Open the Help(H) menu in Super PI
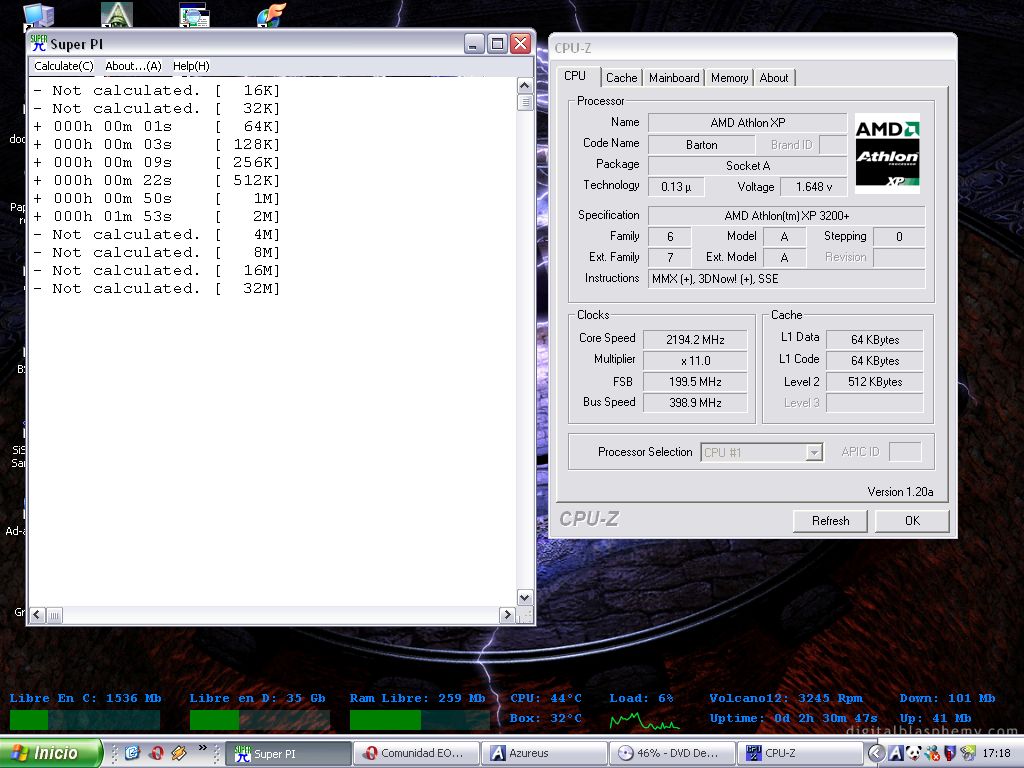Viewport: 1024px width, 768px height. (x=191, y=66)
